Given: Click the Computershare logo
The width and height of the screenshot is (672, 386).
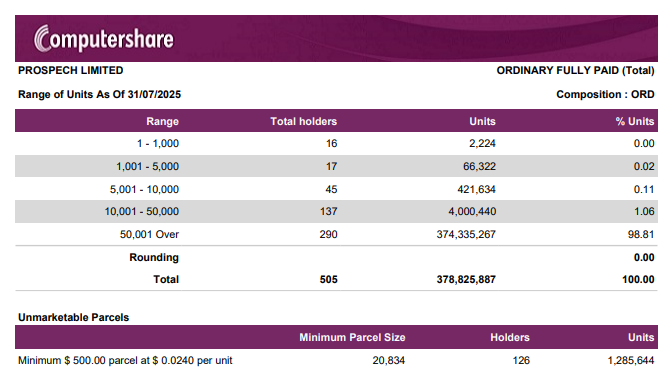Looking at the screenshot, I should tap(104, 39).
